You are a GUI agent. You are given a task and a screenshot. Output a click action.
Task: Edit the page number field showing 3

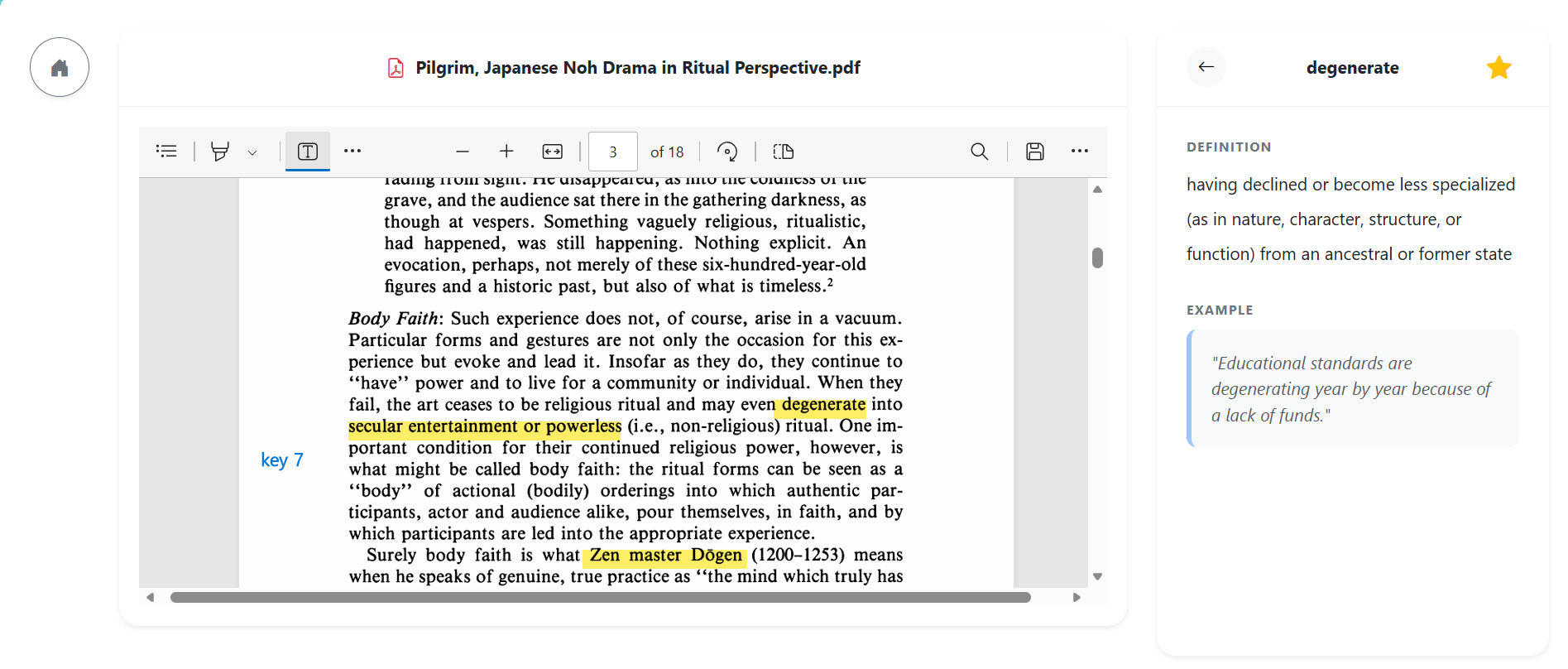click(x=613, y=152)
